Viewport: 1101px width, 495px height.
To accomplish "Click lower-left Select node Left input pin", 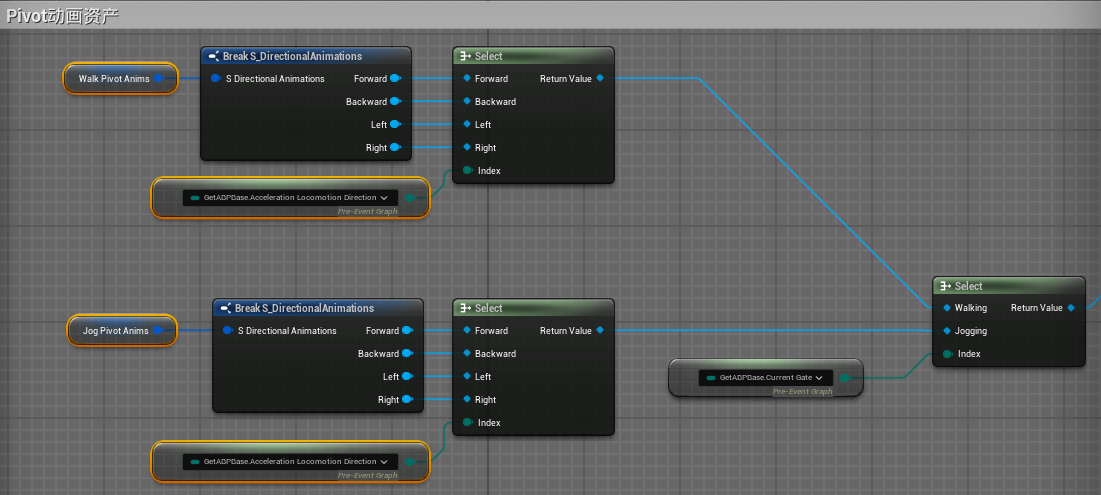I will coord(467,377).
